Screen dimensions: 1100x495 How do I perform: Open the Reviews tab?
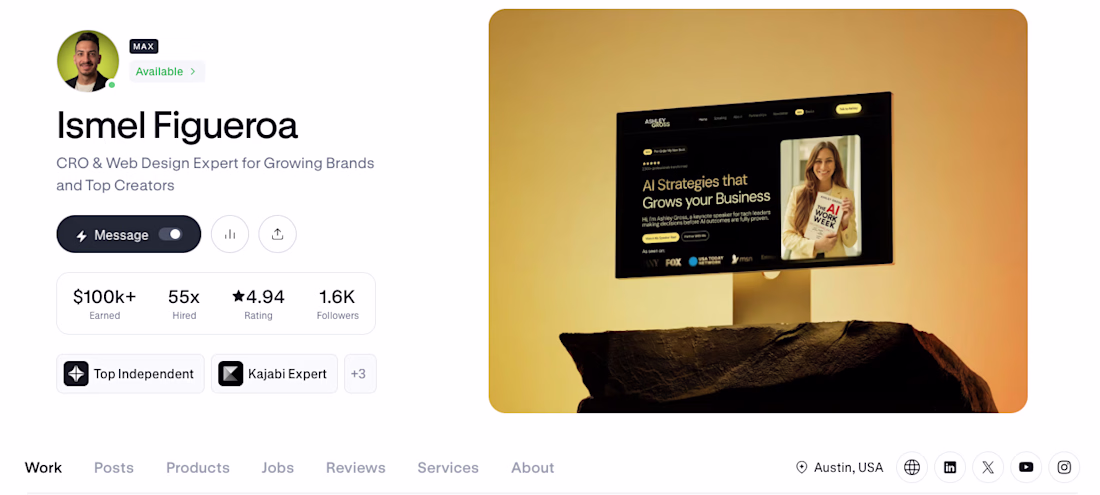[356, 468]
